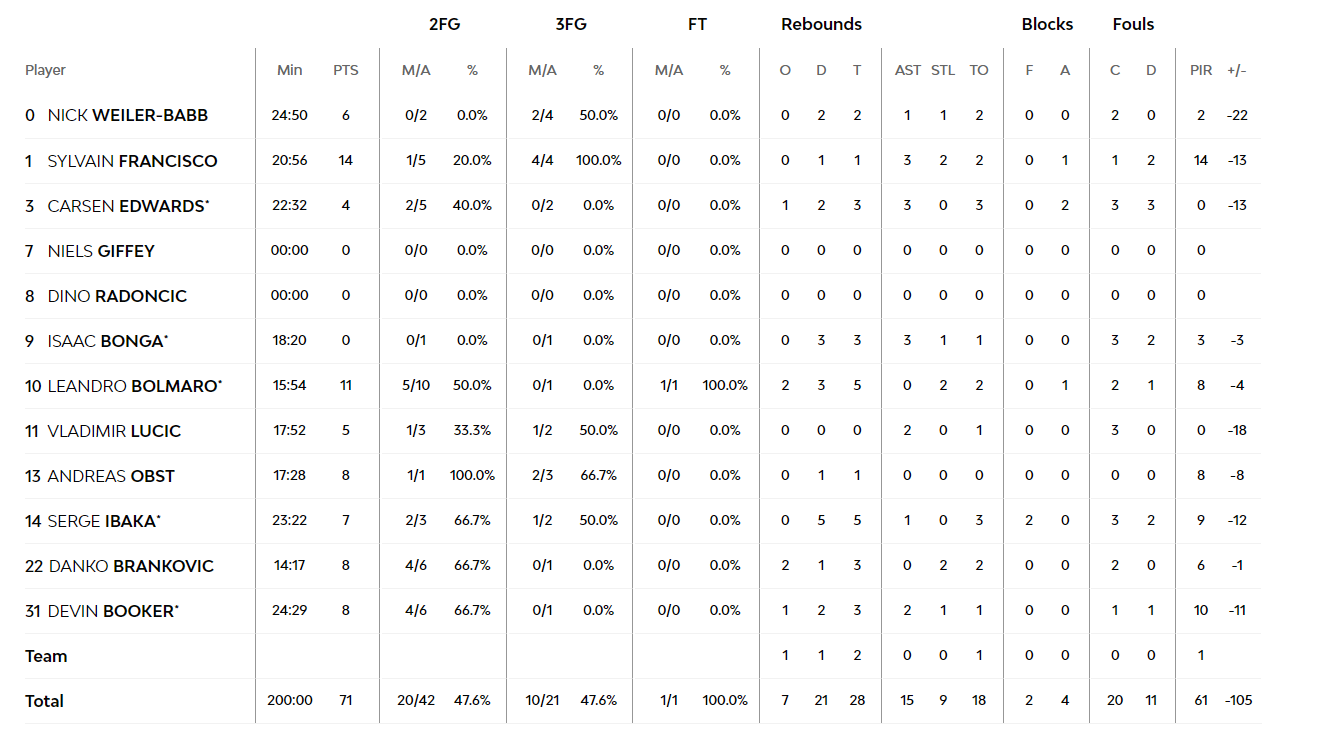Click the PIR column header
This screenshot has height=753, width=1327.
pyautogui.click(x=1201, y=70)
